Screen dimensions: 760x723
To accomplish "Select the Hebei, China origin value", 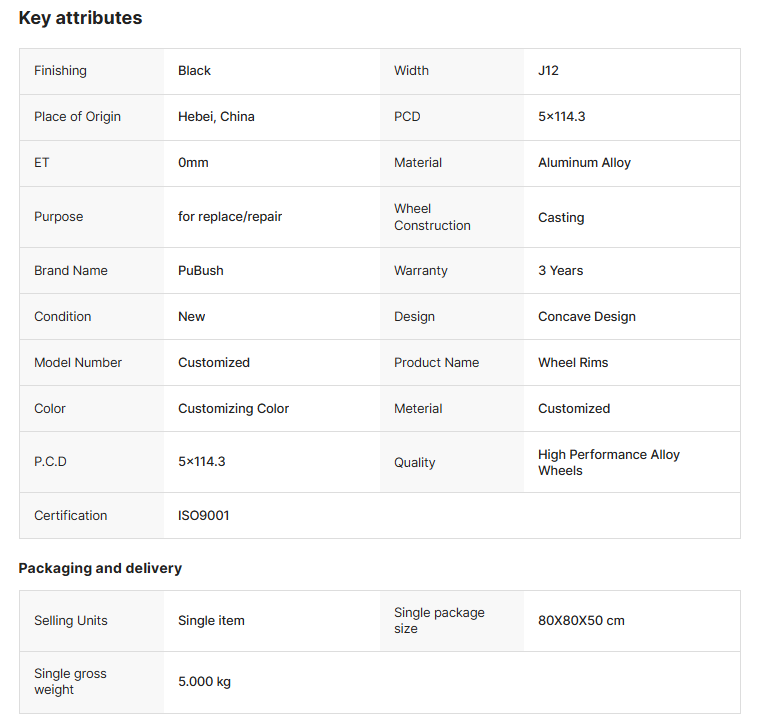I will [x=216, y=117].
